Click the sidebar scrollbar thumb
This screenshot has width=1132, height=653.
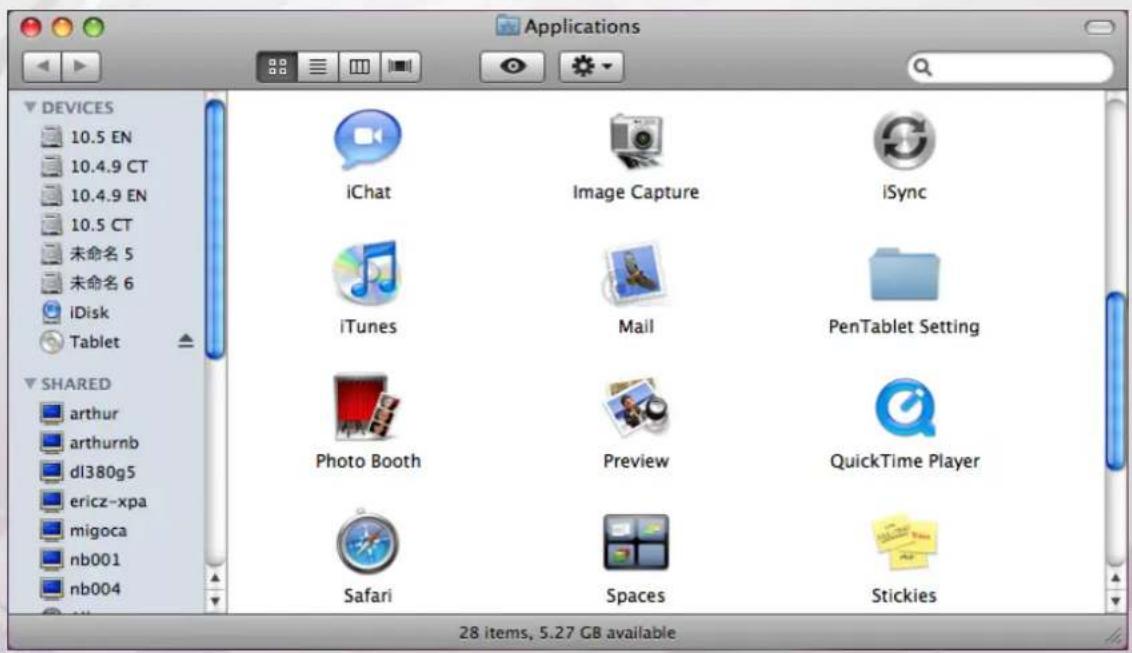(215, 229)
